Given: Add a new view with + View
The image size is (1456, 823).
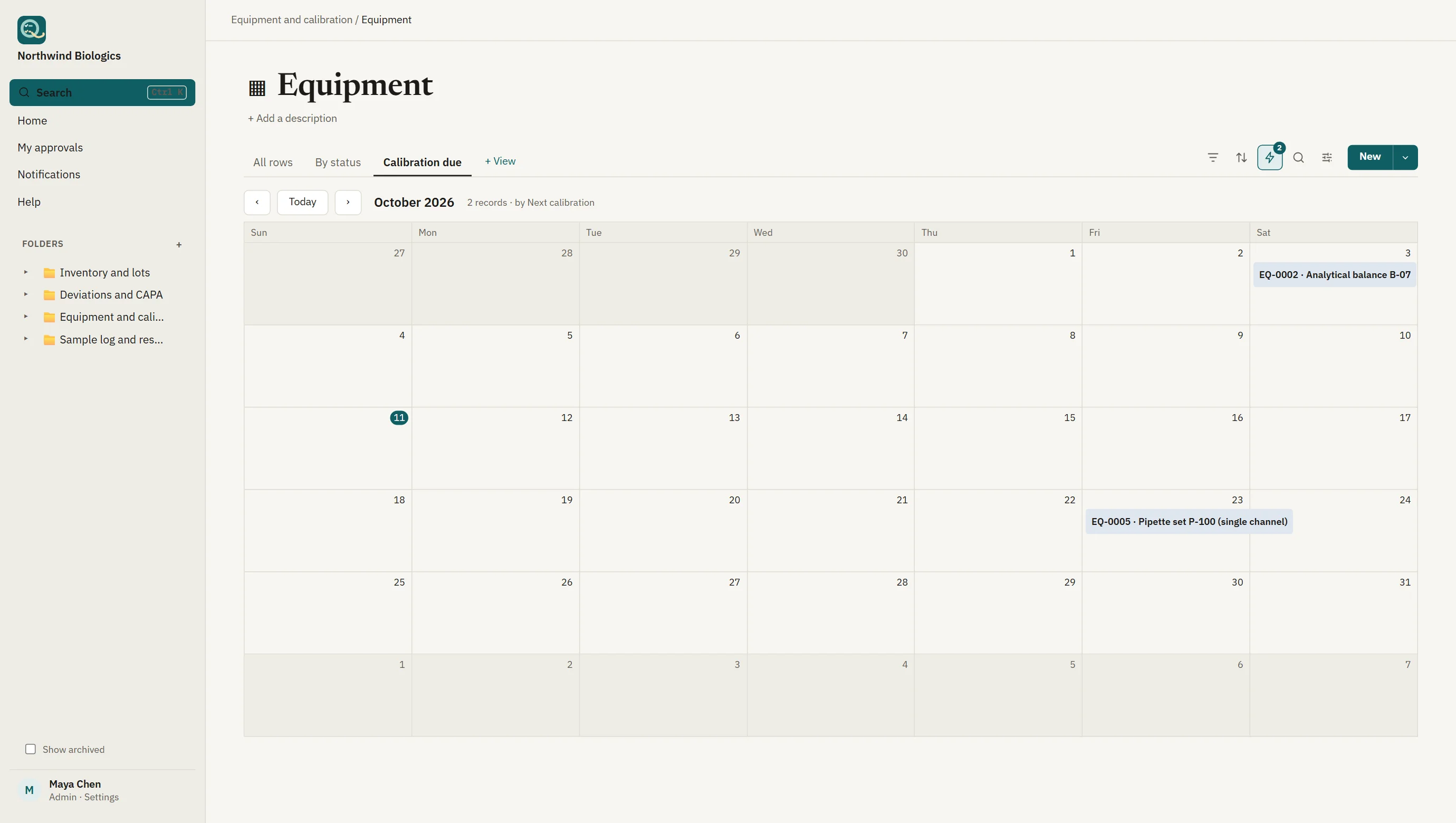Looking at the screenshot, I should click(500, 161).
